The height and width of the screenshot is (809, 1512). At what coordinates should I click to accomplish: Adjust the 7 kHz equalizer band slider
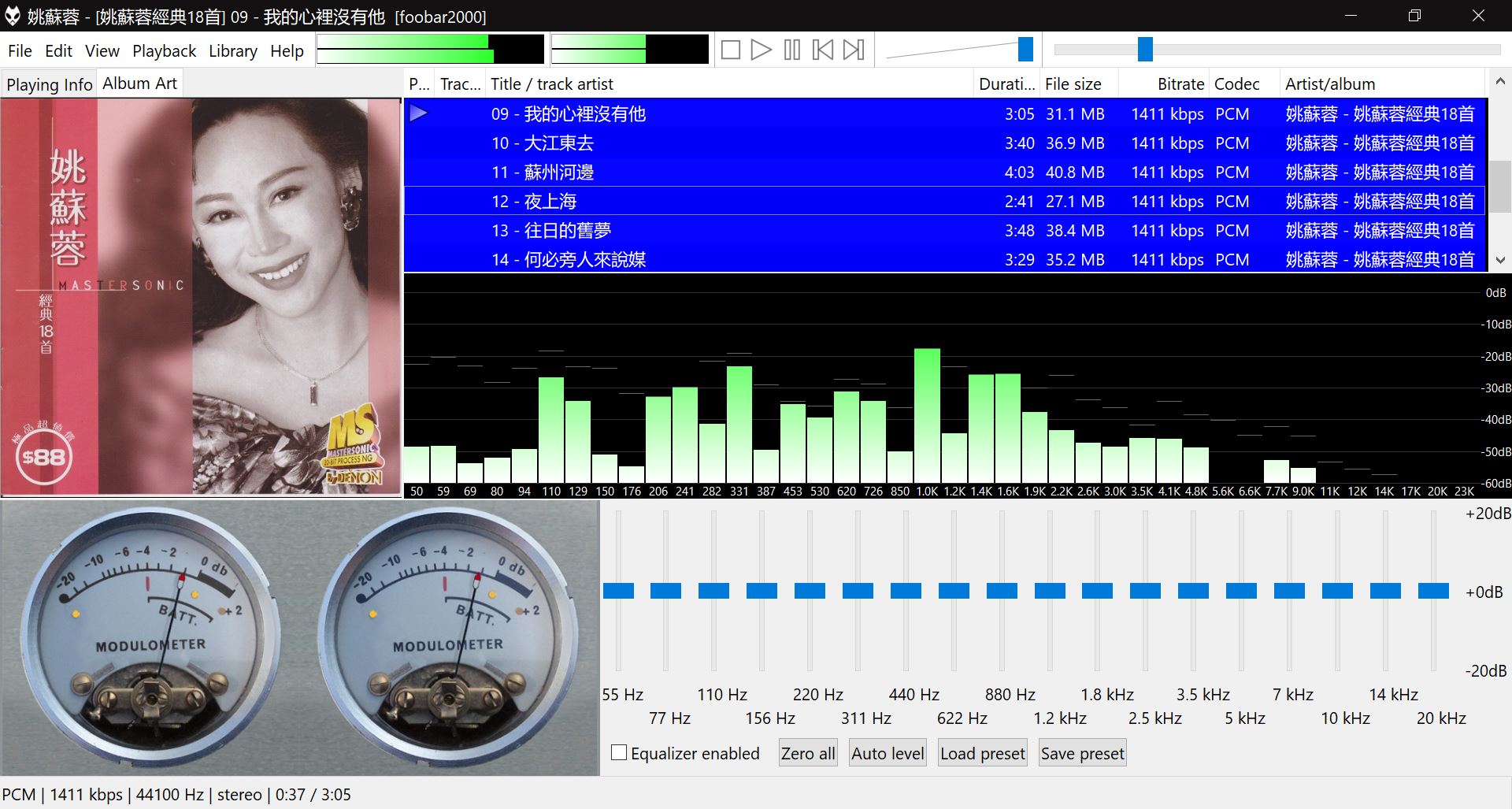tap(1290, 591)
